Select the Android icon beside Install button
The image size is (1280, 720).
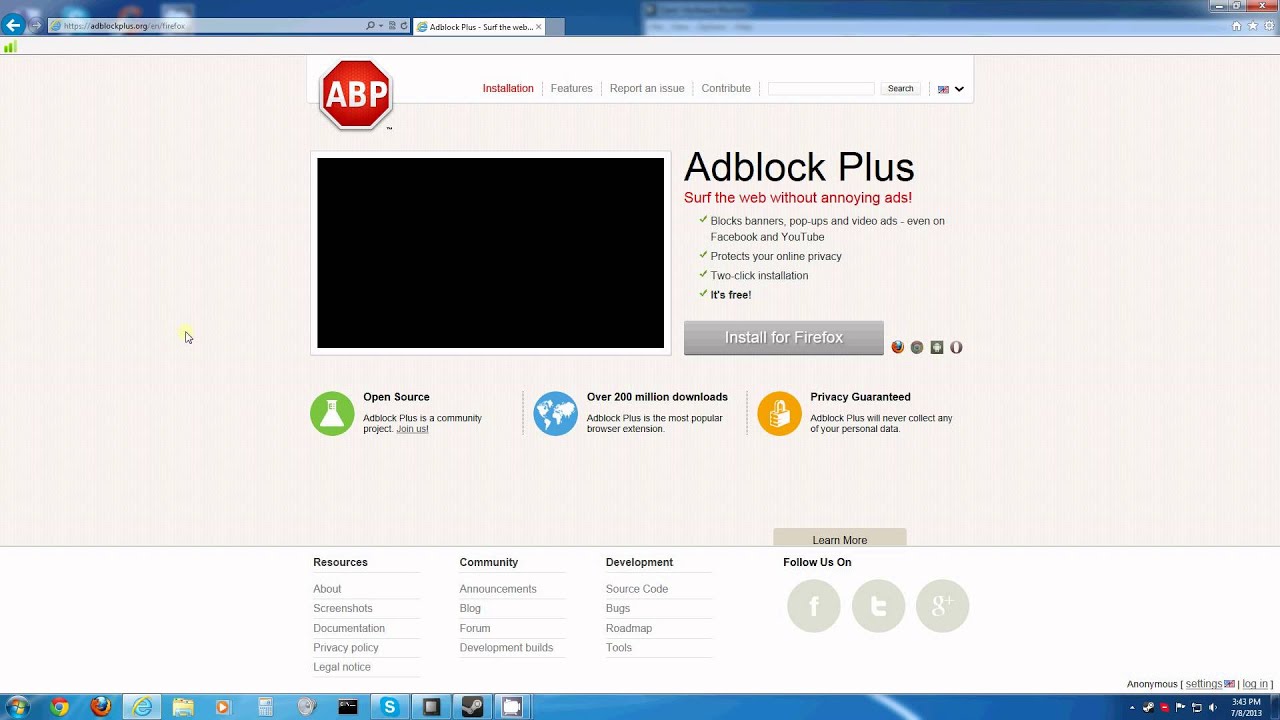(x=936, y=347)
